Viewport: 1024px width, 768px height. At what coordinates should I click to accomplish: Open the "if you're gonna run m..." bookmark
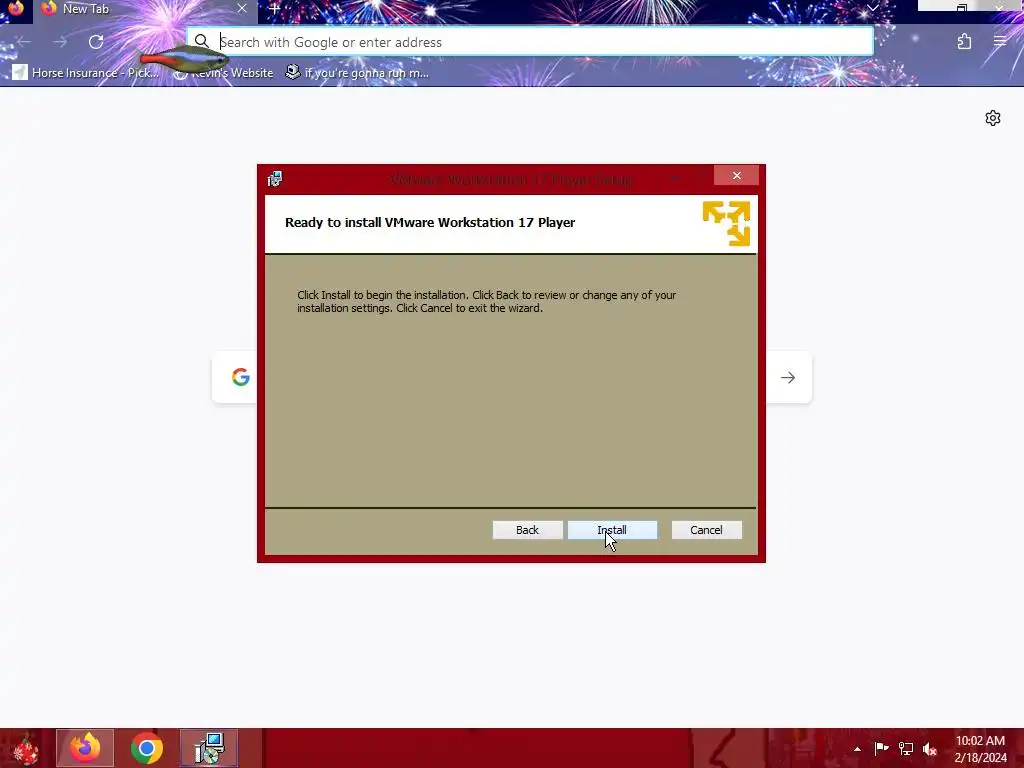[x=357, y=72]
